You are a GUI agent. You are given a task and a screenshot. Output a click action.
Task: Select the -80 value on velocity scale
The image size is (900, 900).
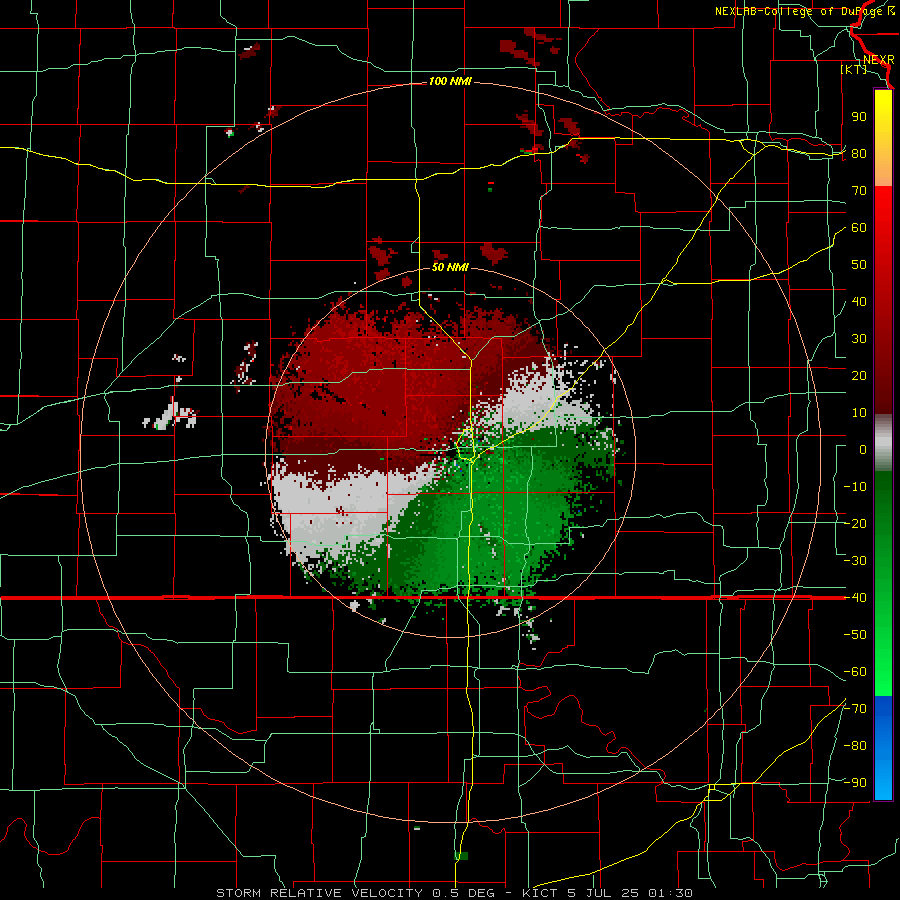tap(855, 746)
